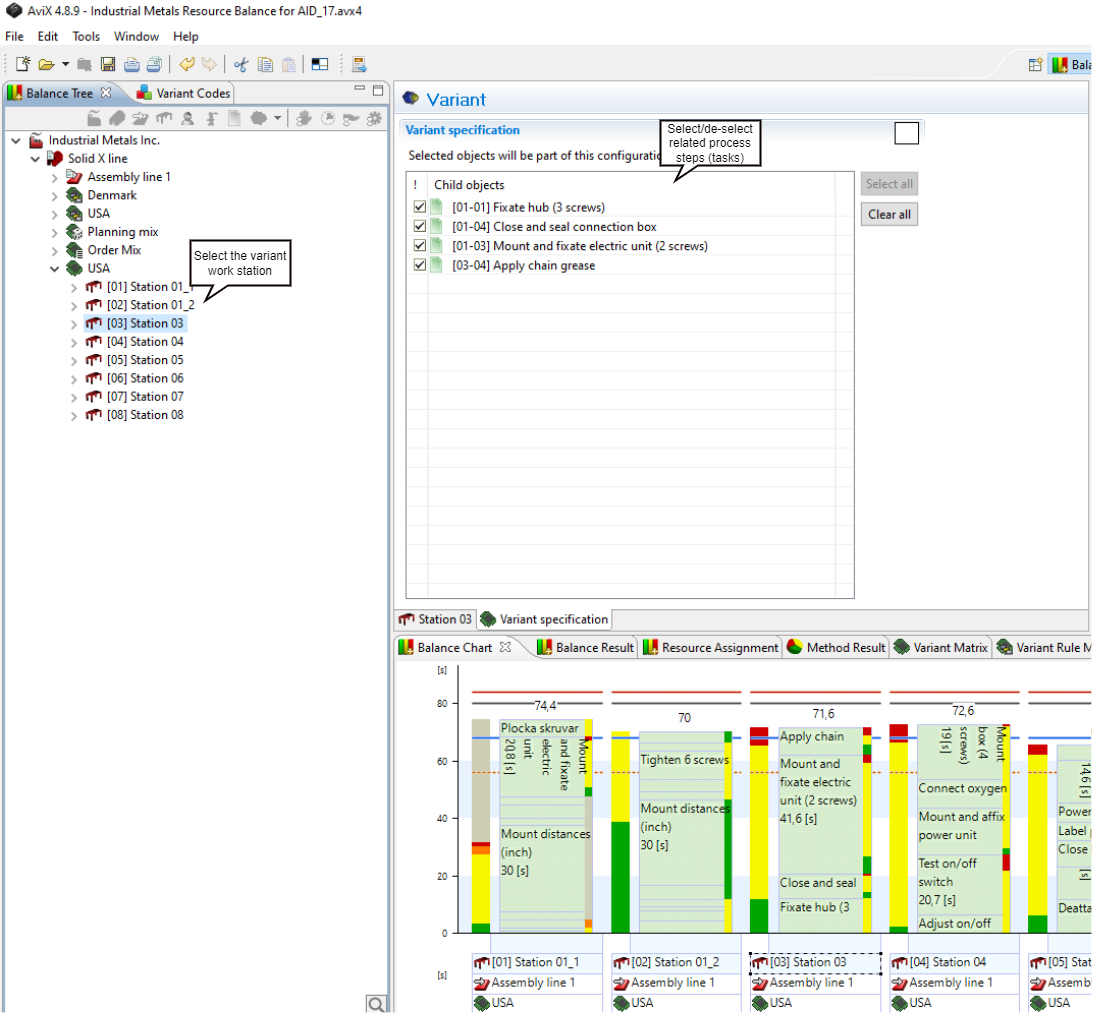Uncheck Close and seal connection box

tap(420, 227)
